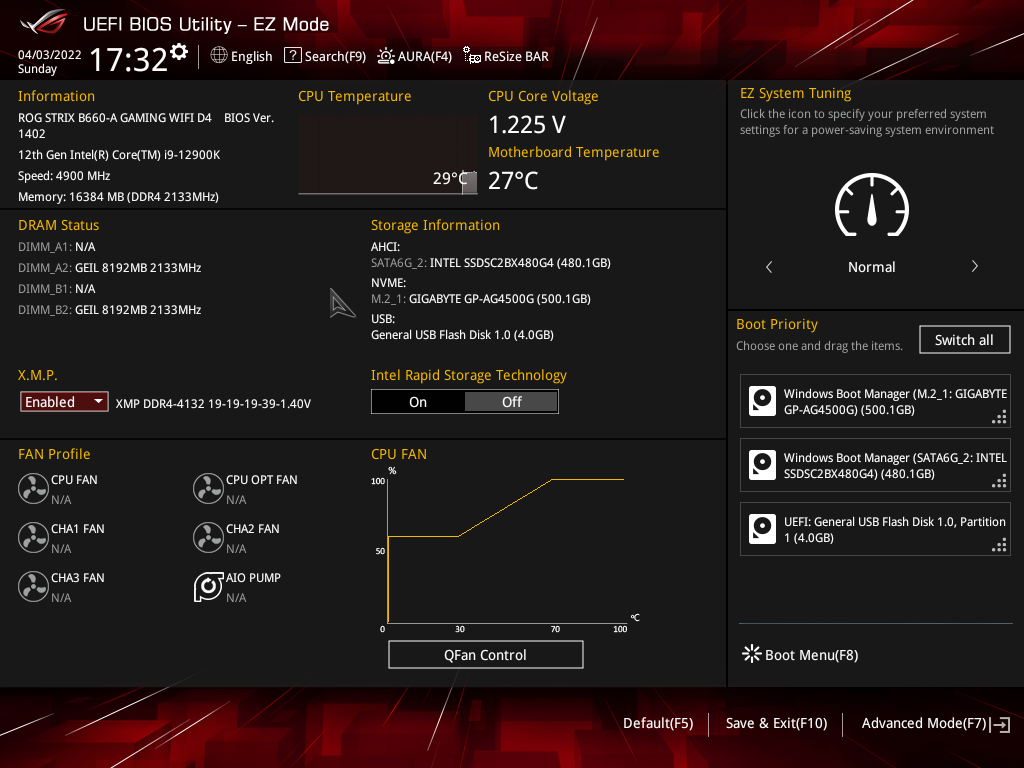Image resolution: width=1024 pixels, height=768 pixels.
Task: Click the ReSize BAR icon
Action: 472,56
